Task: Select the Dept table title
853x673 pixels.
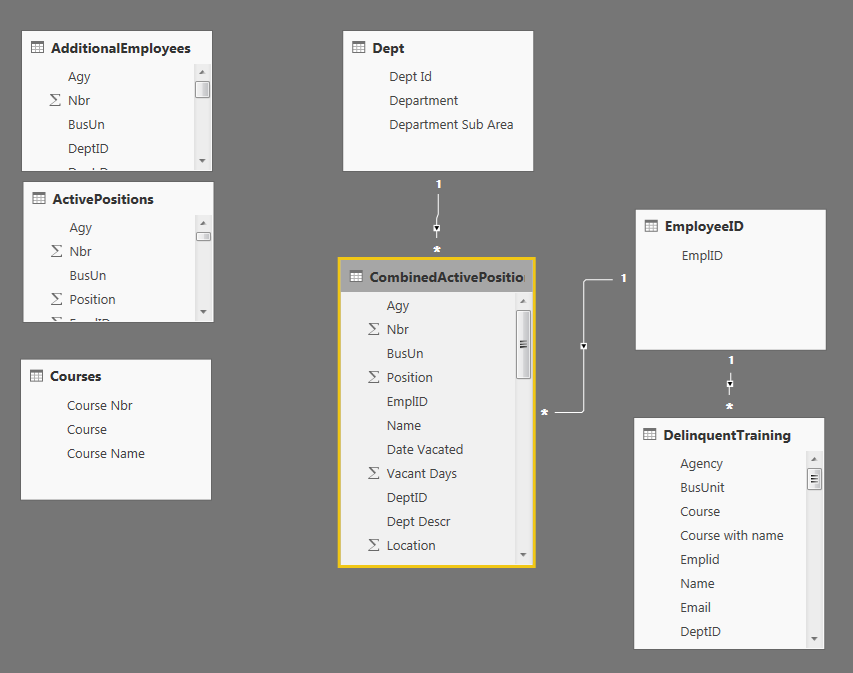Action: coord(388,48)
